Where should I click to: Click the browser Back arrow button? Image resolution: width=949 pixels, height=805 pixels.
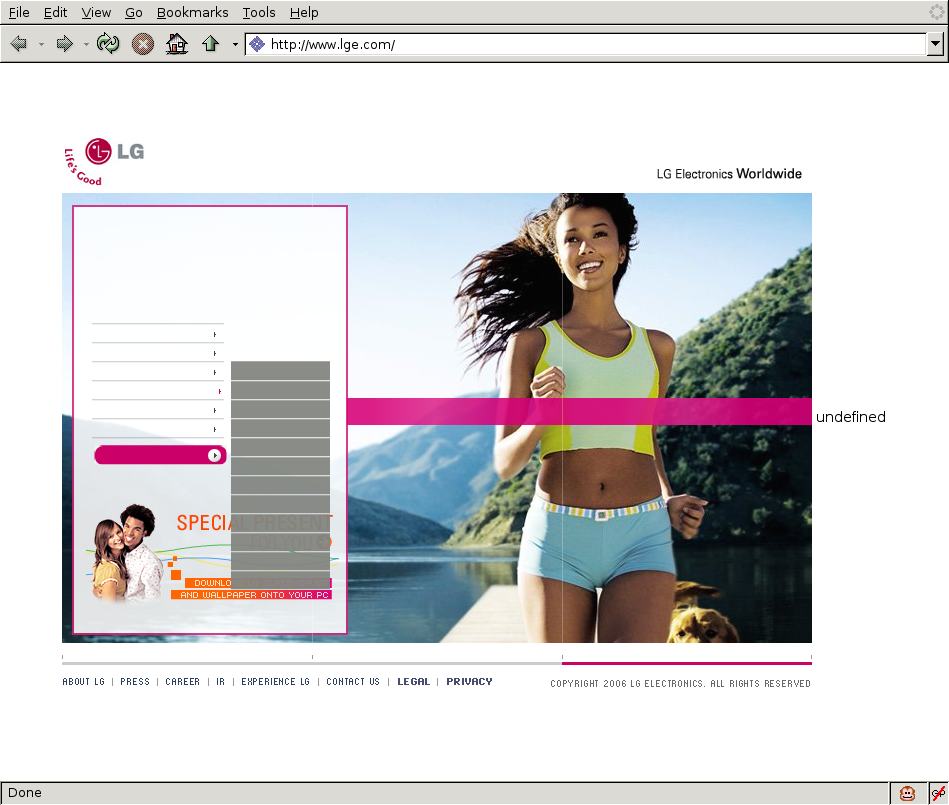[18, 44]
